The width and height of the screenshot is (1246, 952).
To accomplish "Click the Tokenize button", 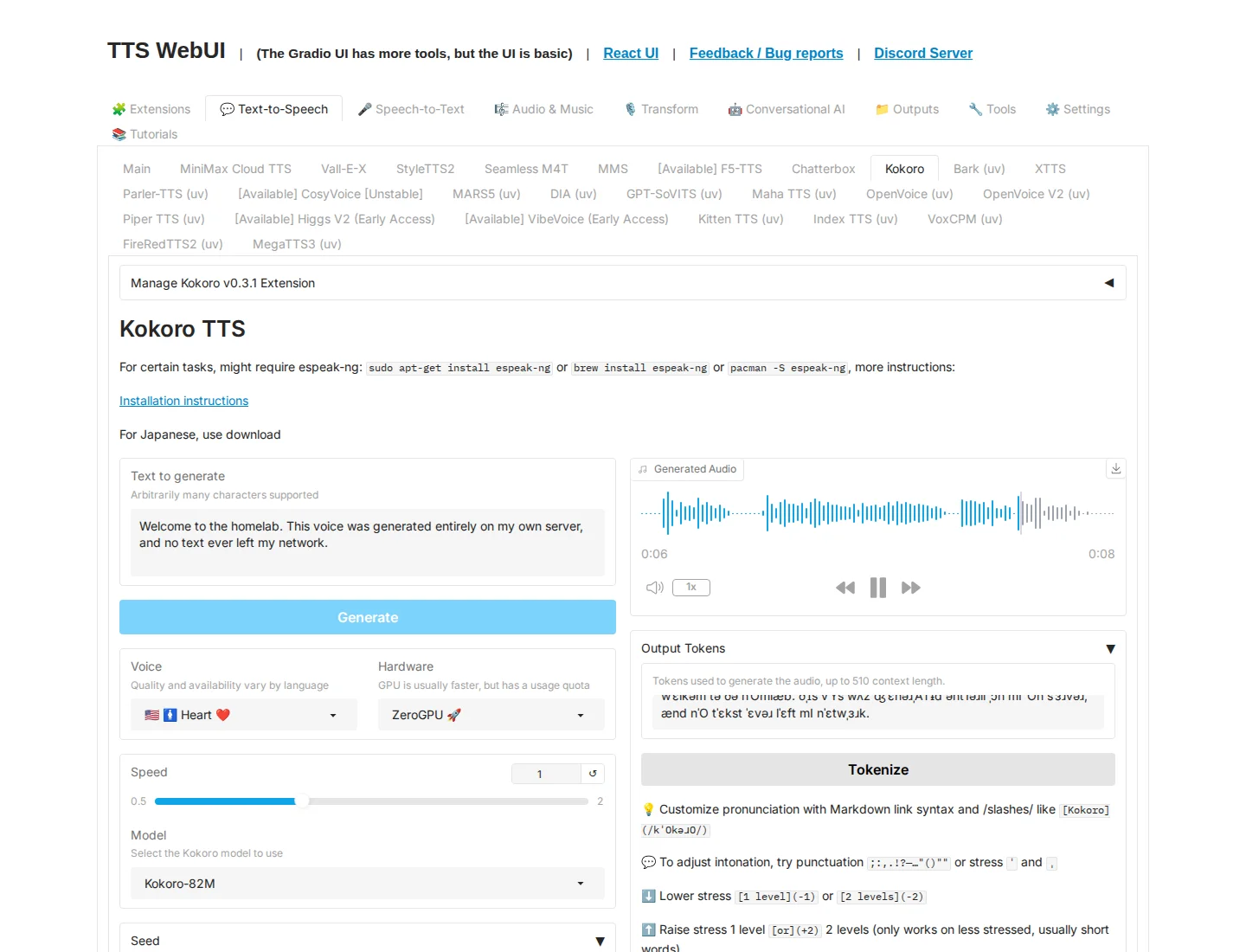I will (x=878, y=769).
